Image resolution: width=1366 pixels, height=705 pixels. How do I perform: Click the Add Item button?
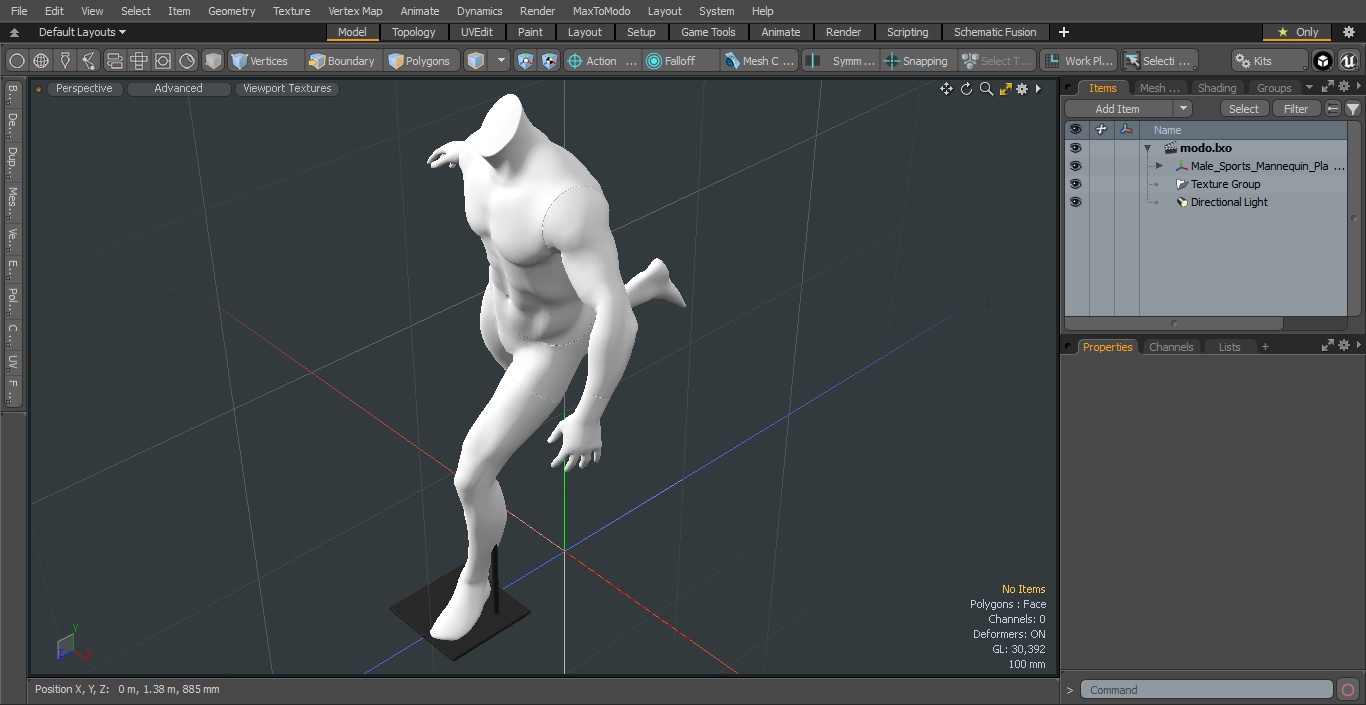[1118, 109]
